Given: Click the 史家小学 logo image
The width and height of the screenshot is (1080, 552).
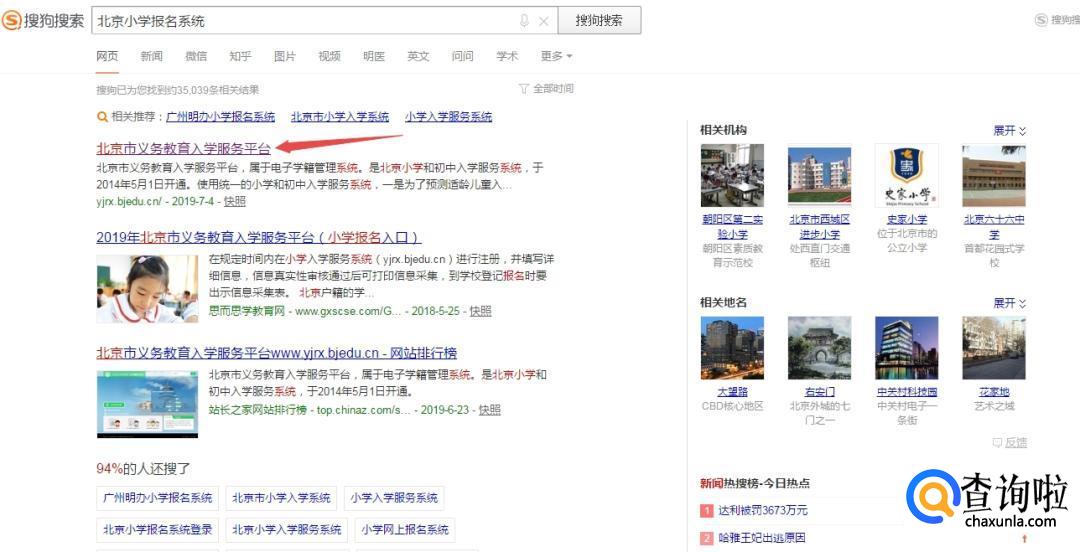Looking at the screenshot, I should [x=906, y=176].
